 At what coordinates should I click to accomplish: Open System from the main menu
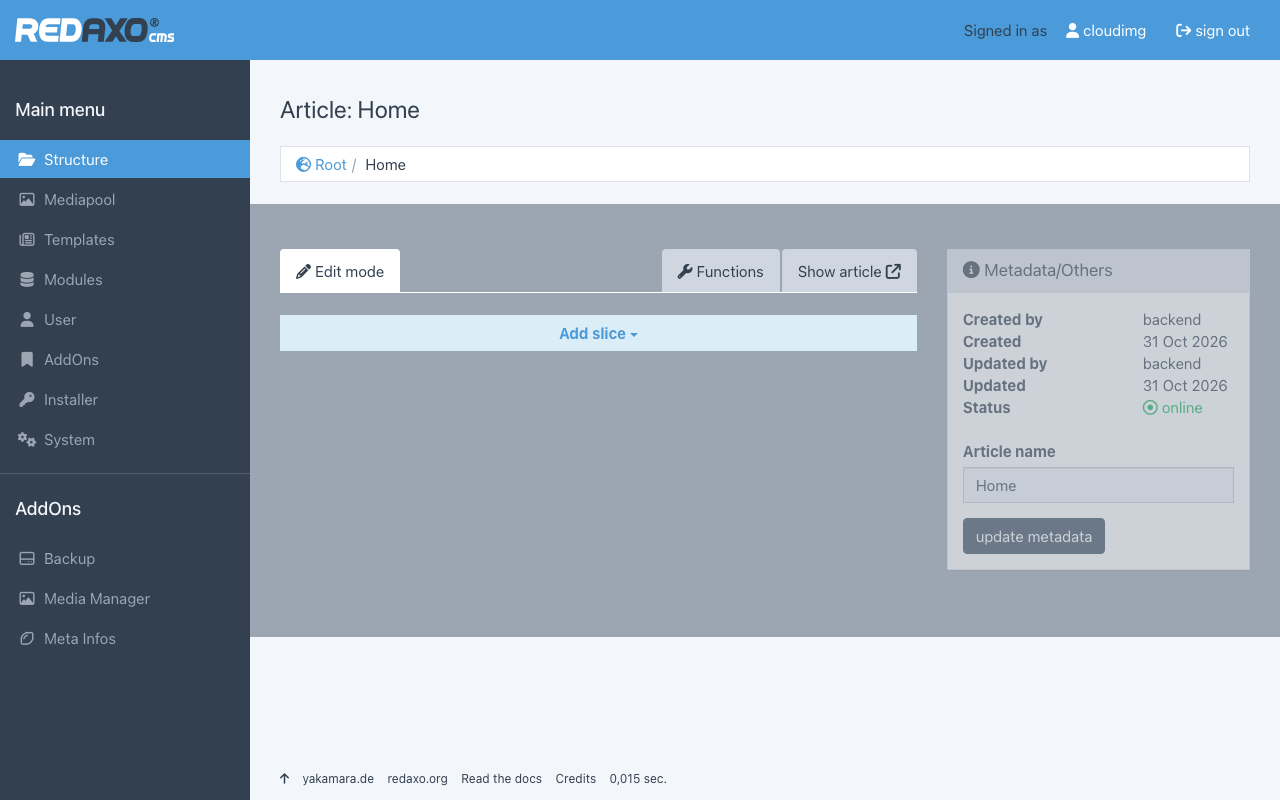125,440
